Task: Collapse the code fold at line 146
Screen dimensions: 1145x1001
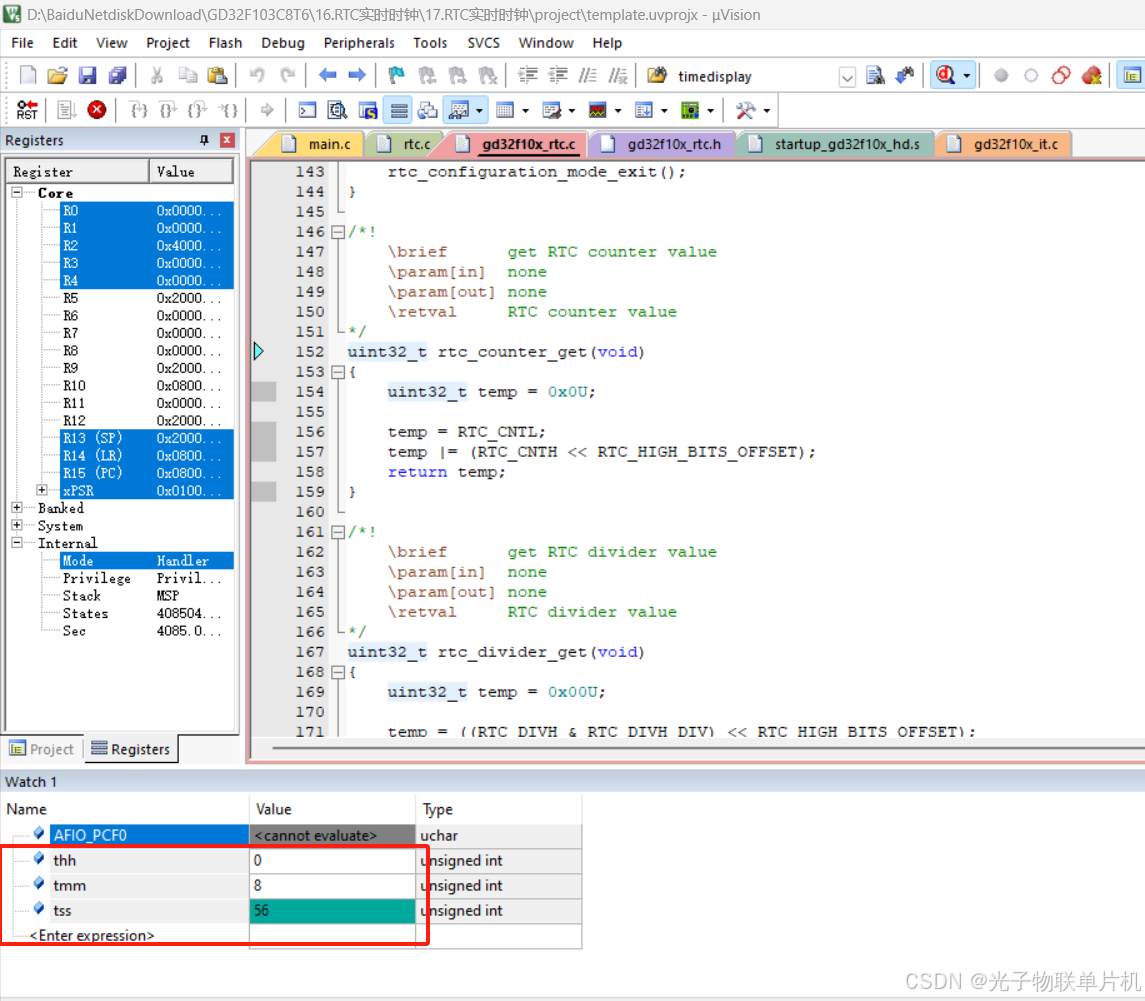Action: [337, 232]
